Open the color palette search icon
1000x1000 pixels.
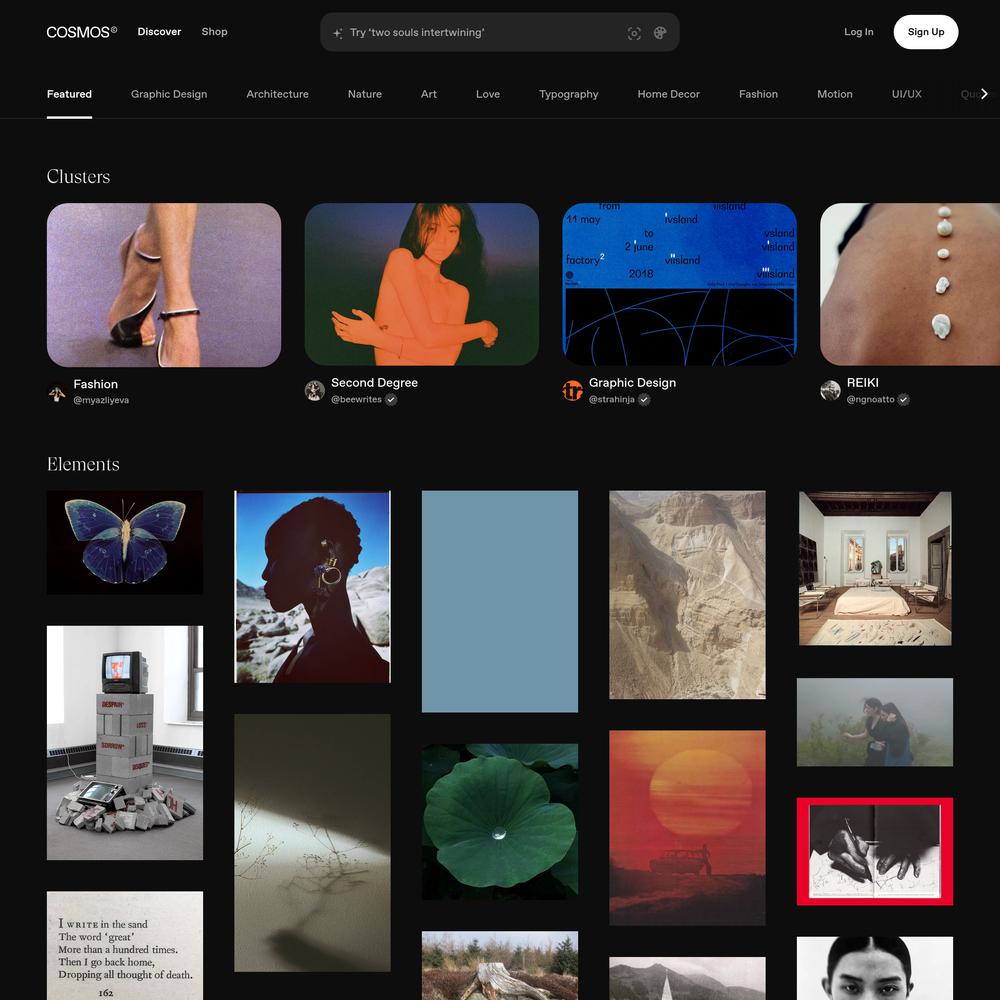coord(660,33)
